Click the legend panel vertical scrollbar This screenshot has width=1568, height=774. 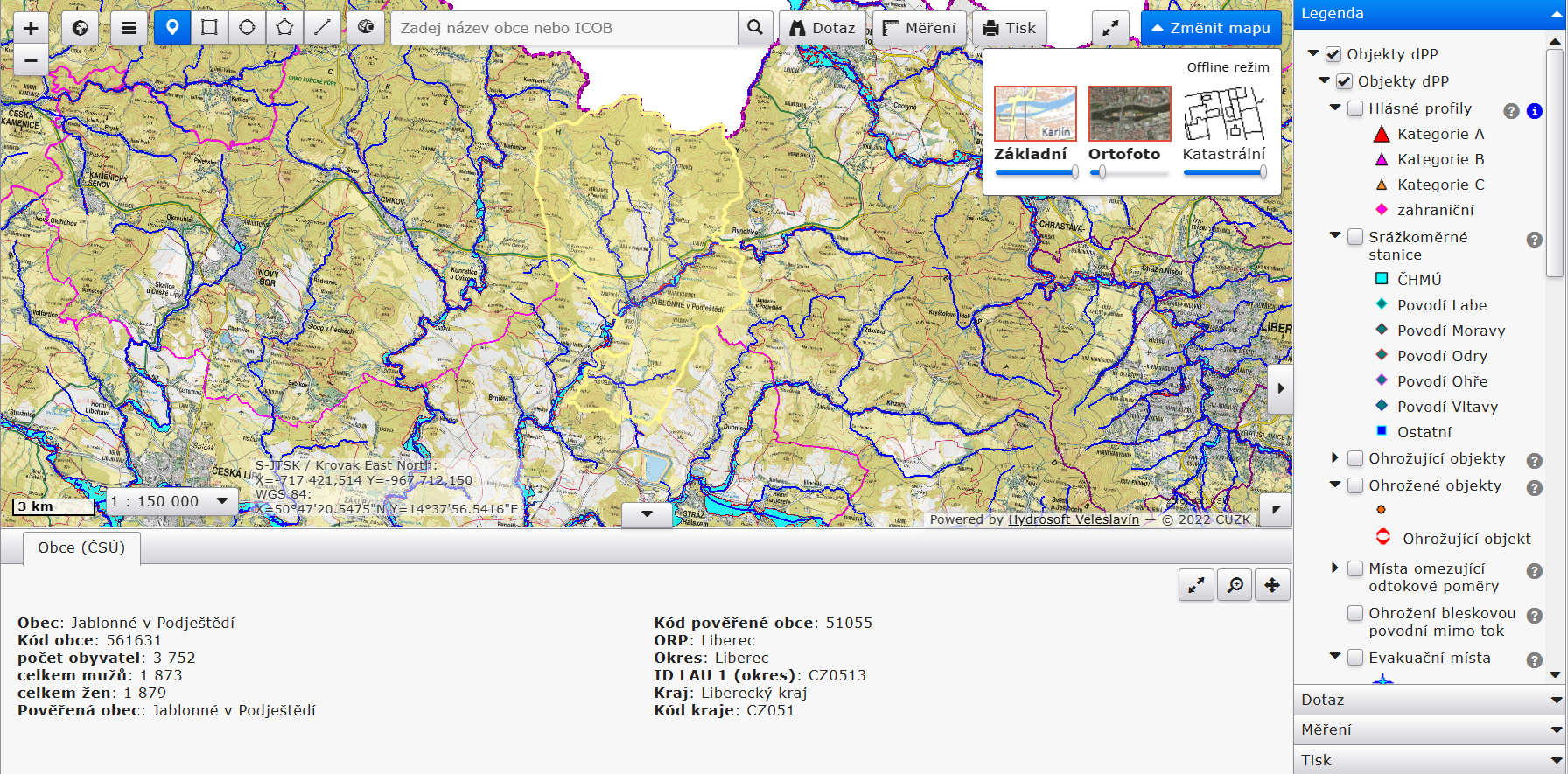(1555, 163)
